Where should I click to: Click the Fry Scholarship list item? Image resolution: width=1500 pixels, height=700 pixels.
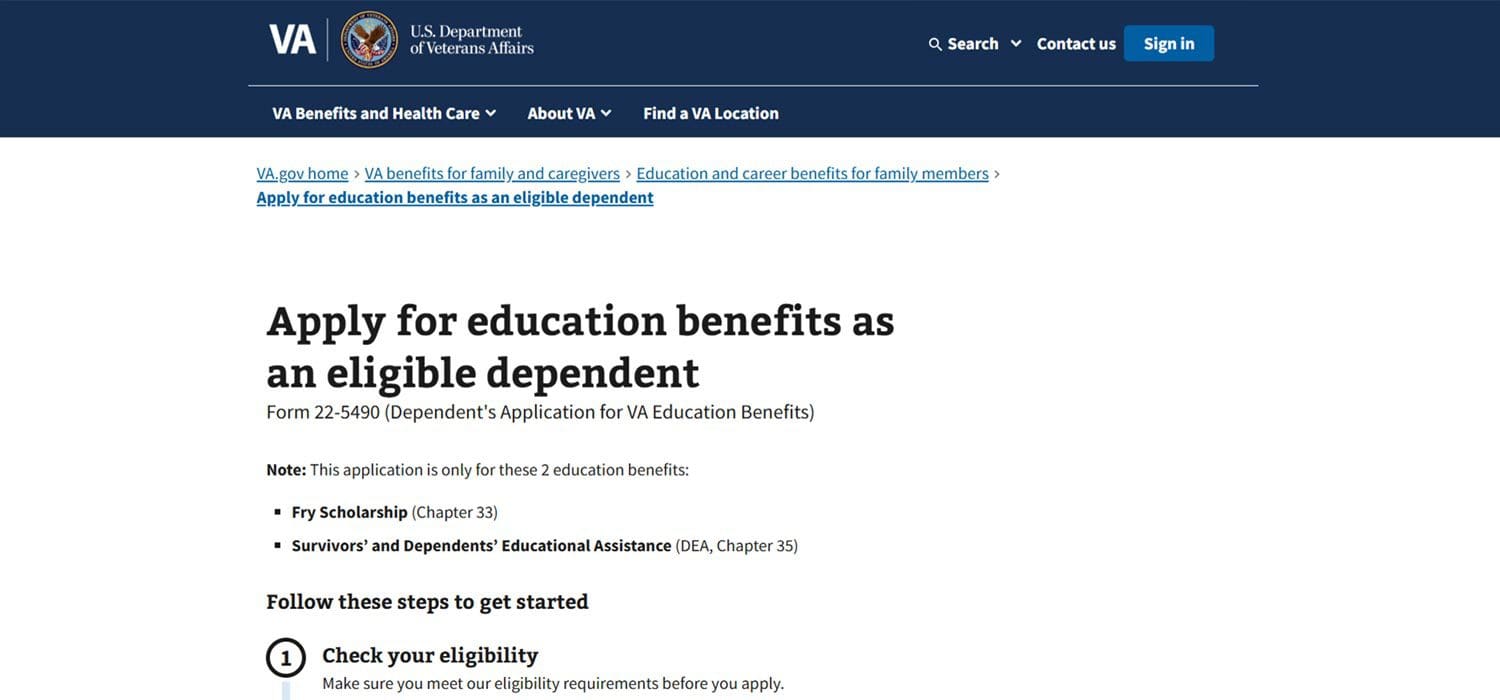pos(350,512)
